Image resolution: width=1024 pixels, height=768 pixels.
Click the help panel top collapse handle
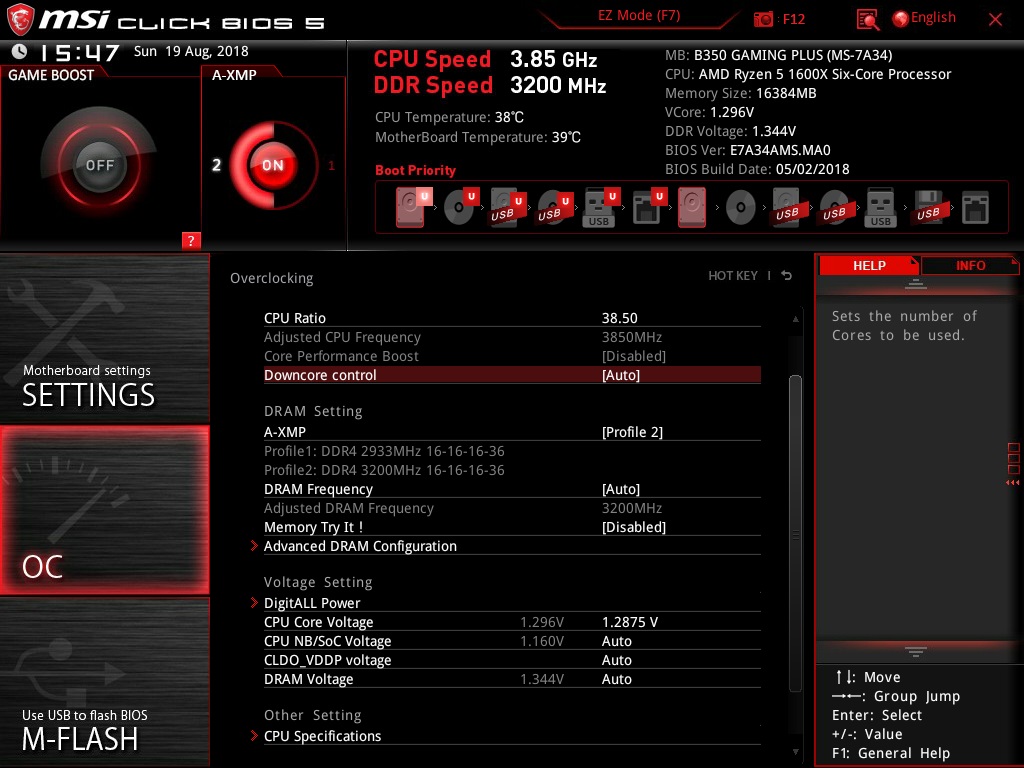tap(916, 284)
